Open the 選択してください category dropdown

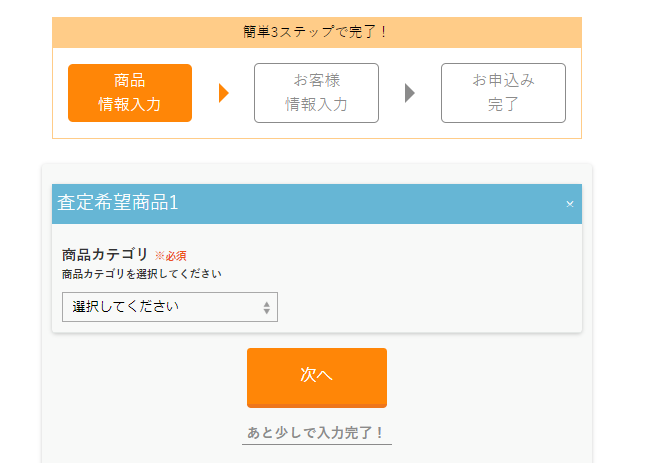(170, 307)
